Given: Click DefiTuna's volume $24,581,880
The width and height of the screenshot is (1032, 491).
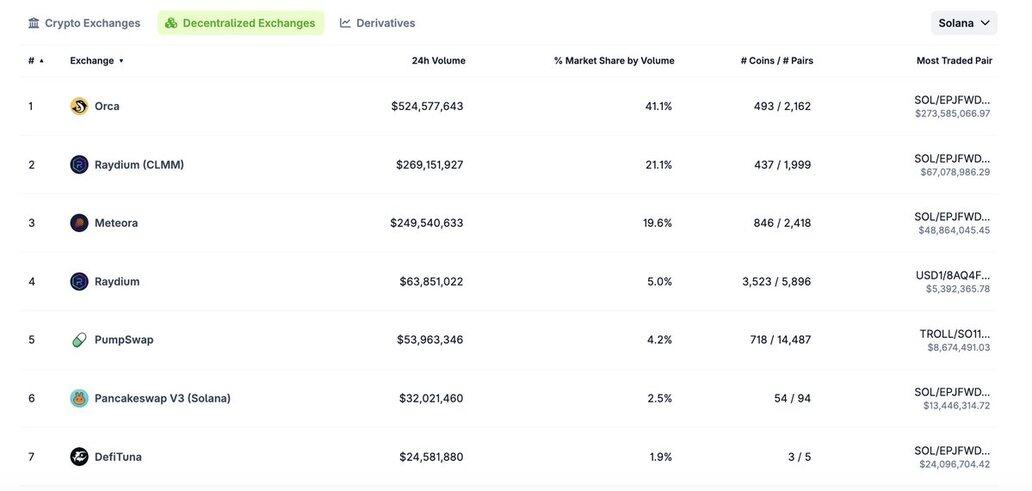Looking at the screenshot, I should 431,457.
